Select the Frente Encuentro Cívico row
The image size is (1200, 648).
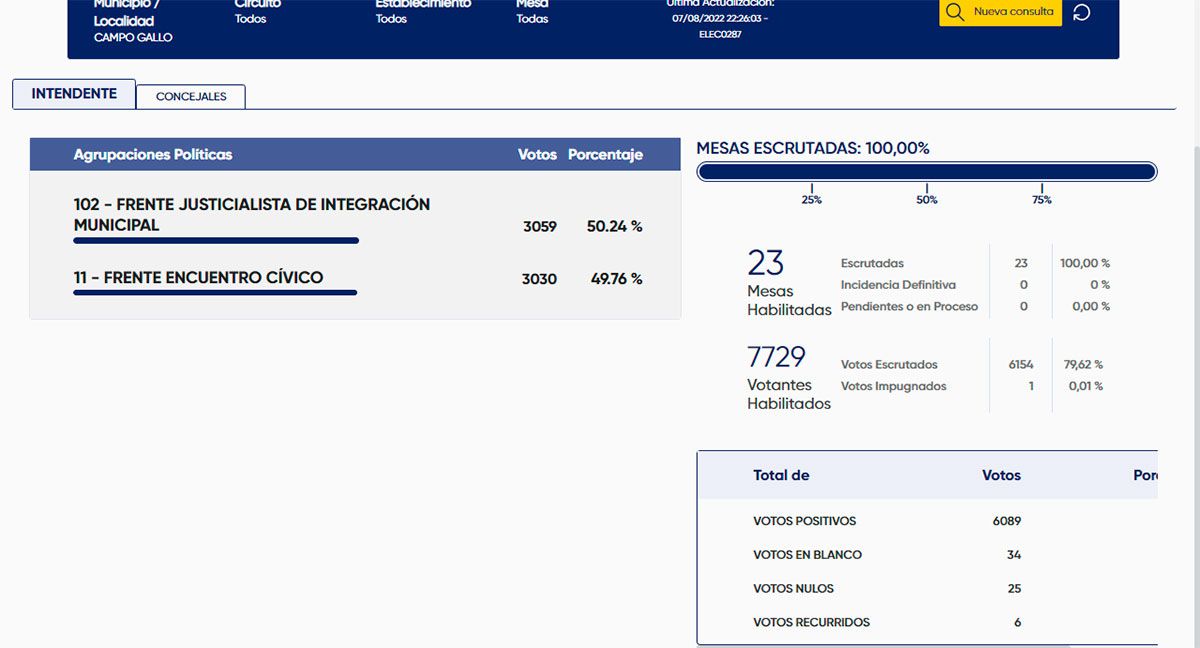198,278
